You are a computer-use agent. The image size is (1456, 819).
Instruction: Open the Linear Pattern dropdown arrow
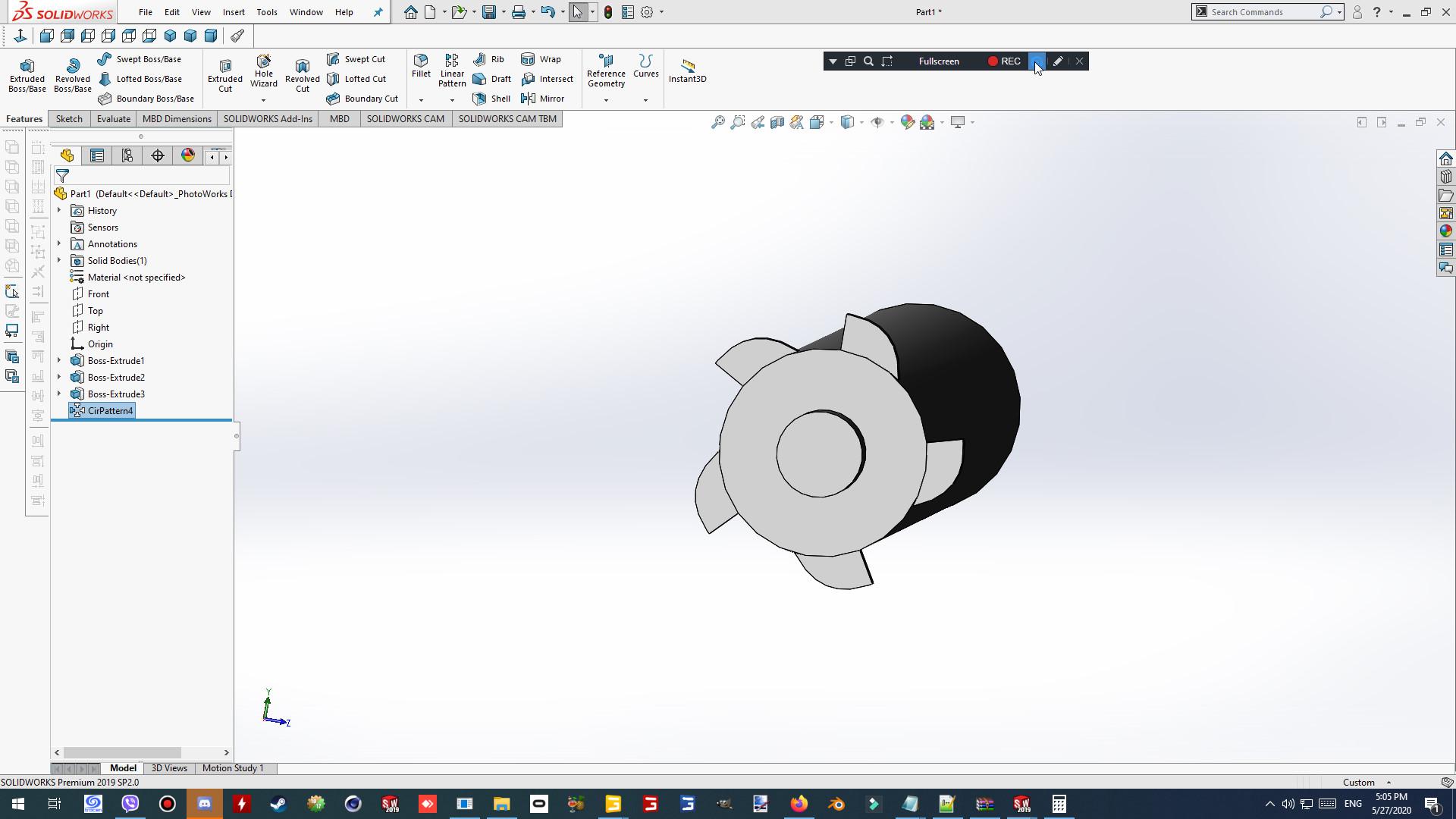click(x=452, y=100)
